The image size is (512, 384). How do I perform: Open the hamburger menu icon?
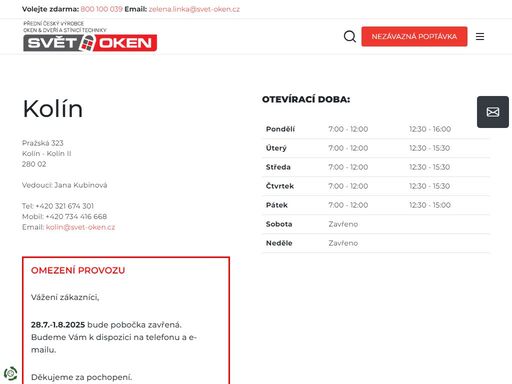point(480,36)
